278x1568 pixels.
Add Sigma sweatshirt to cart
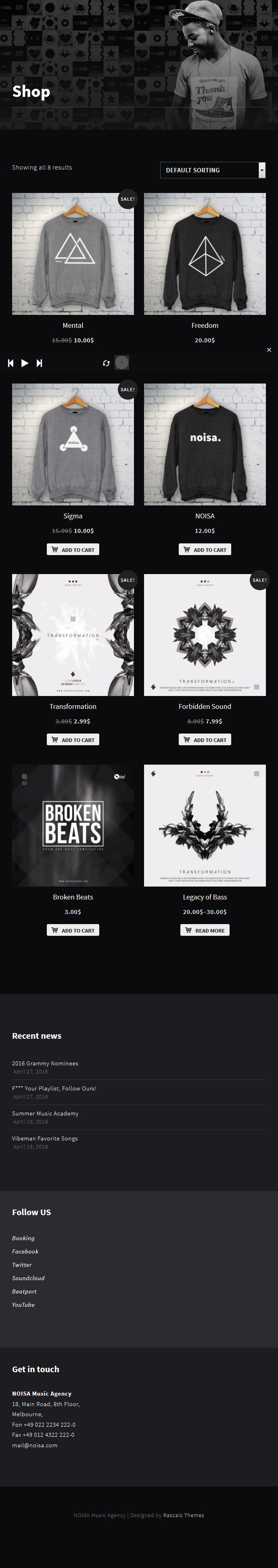[x=73, y=550]
